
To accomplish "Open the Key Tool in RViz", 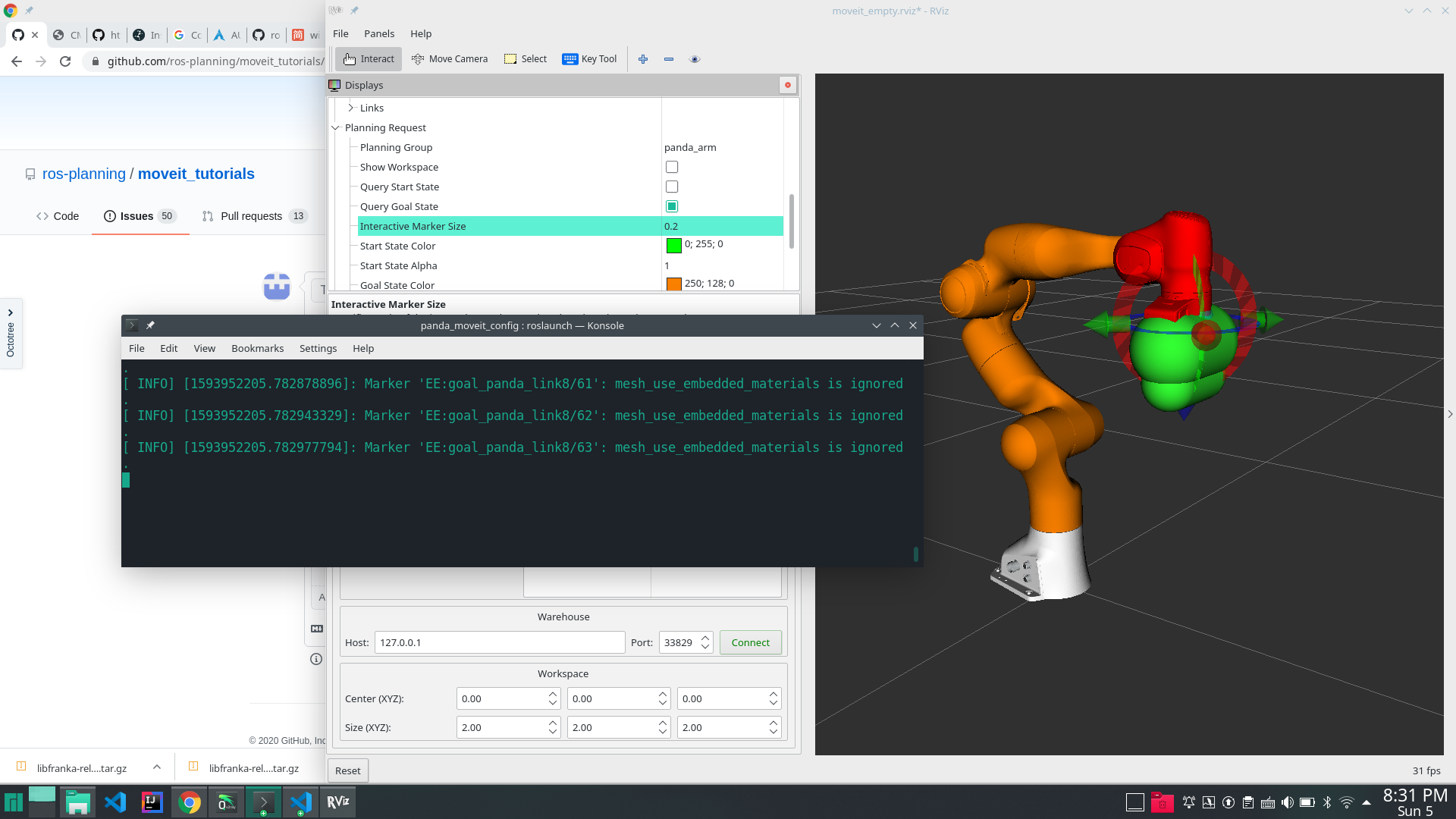I will pos(589,58).
